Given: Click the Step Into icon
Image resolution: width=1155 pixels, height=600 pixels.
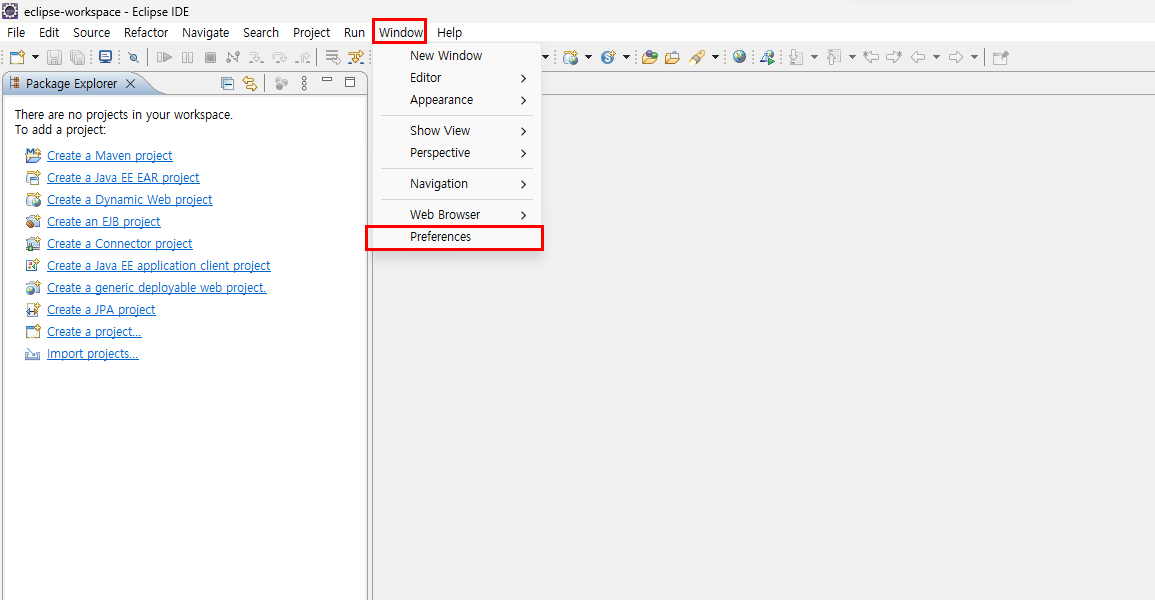Looking at the screenshot, I should click(256, 57).
